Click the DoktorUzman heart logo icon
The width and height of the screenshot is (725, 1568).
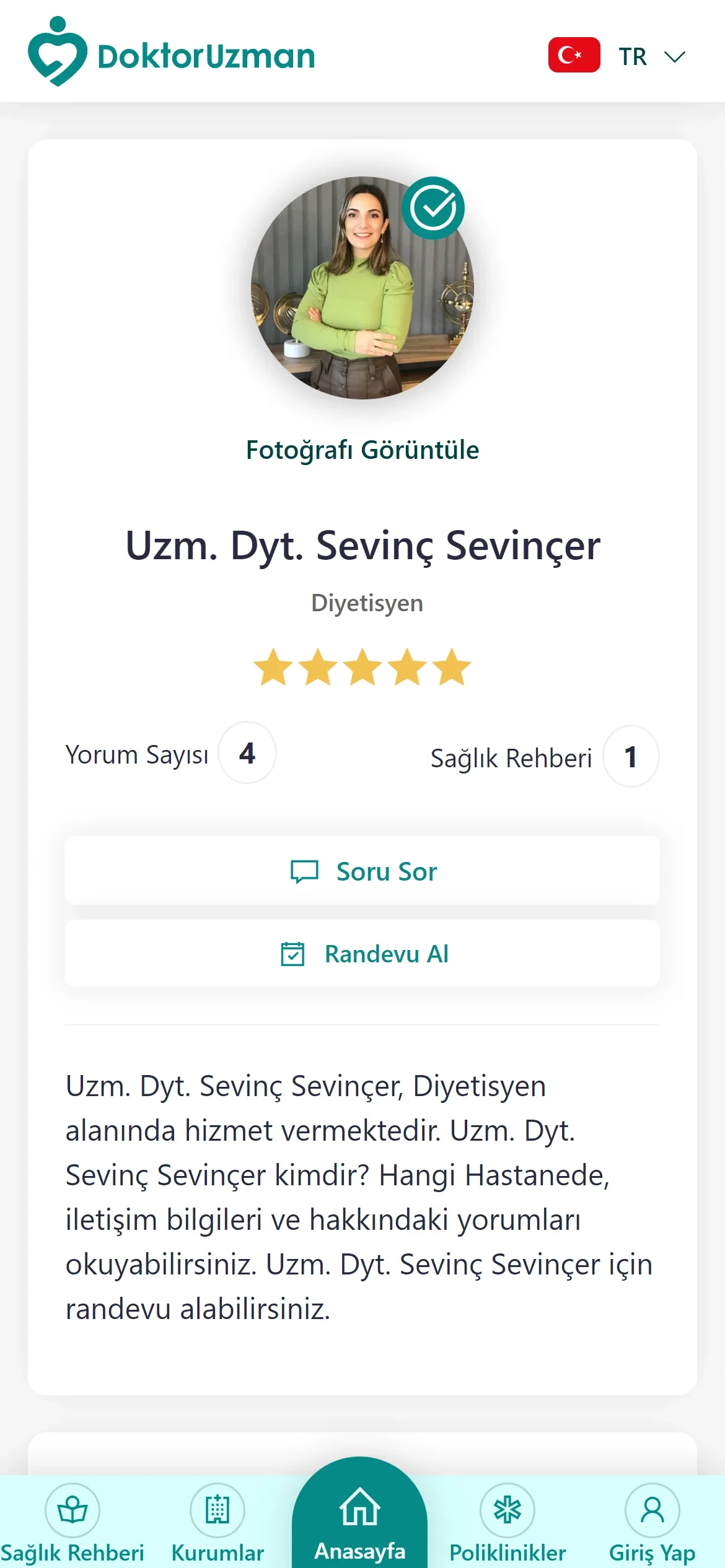[x=57, y=52]
